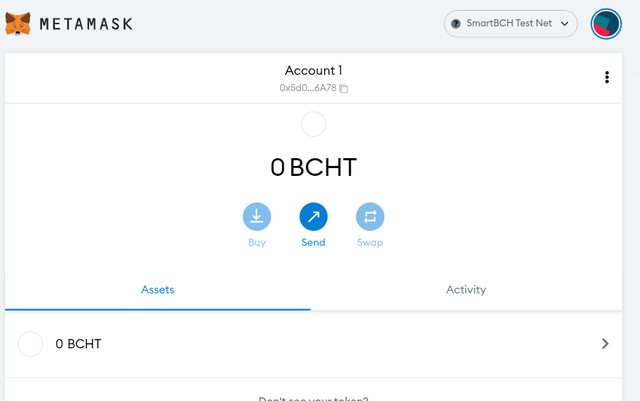Switch to the Assets tab
The image size is (640, 401).
tap(158, 290)
